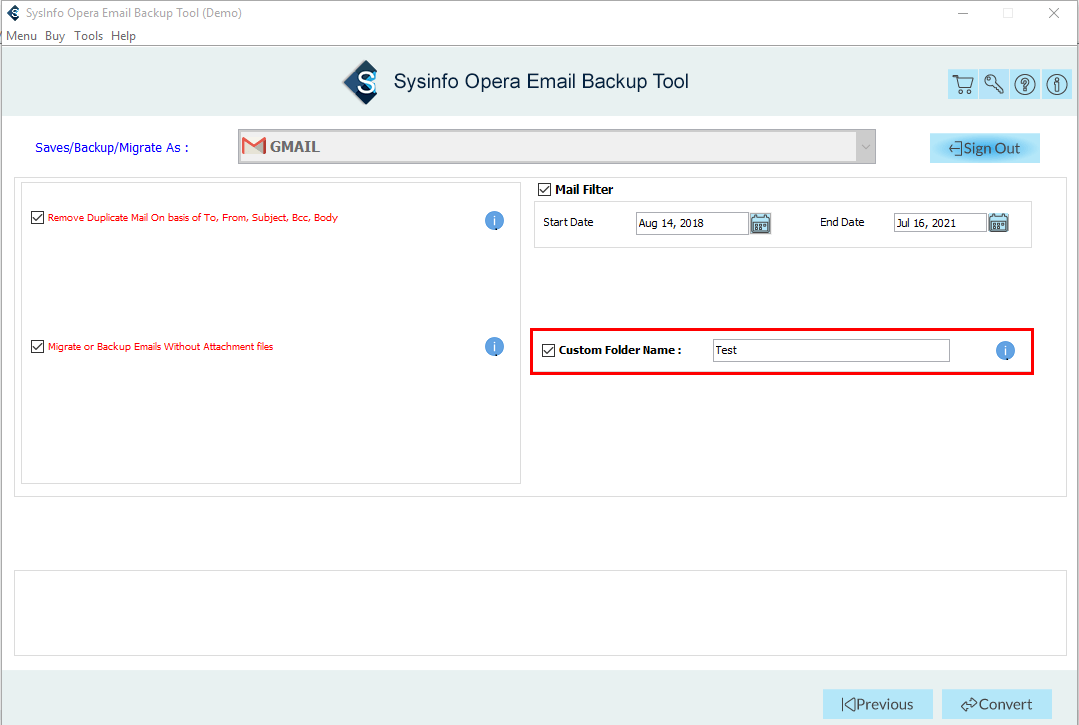The width and height of the screenshot is (1079, 725).
Task: Go back with Previous button
Action: pyautogui.click(x=878, y=704)
